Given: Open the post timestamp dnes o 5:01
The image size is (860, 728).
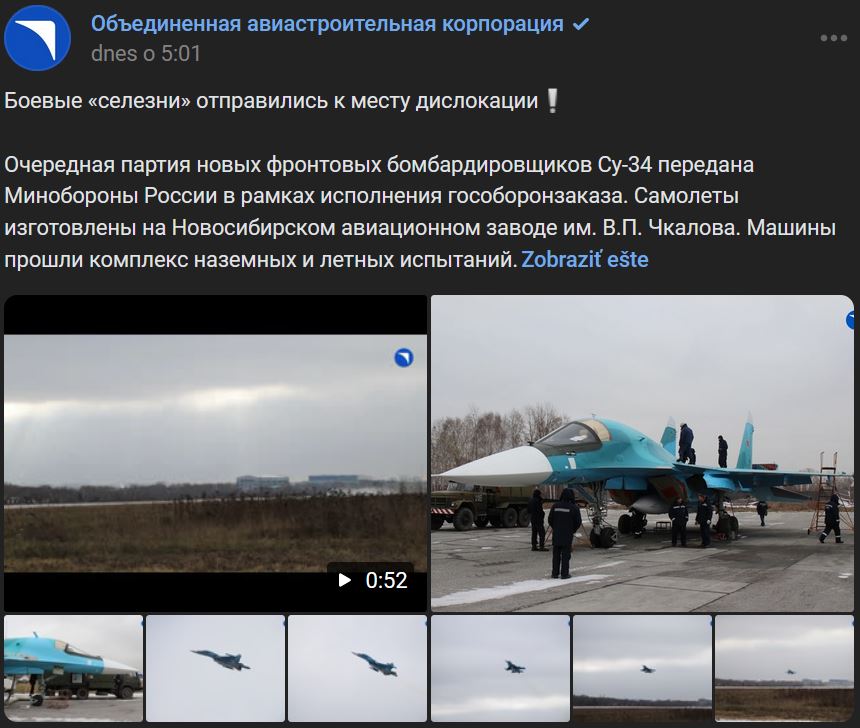Looking at the screenshot, I should (146, 54).
